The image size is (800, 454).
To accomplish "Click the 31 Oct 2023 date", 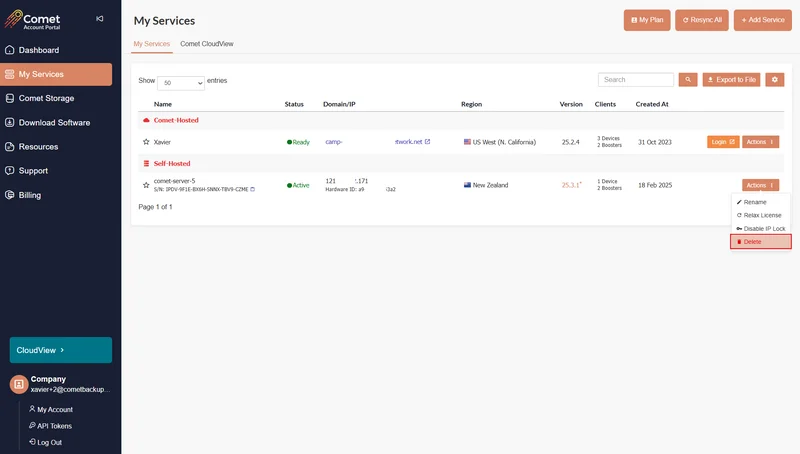I will tap(655, 142).
